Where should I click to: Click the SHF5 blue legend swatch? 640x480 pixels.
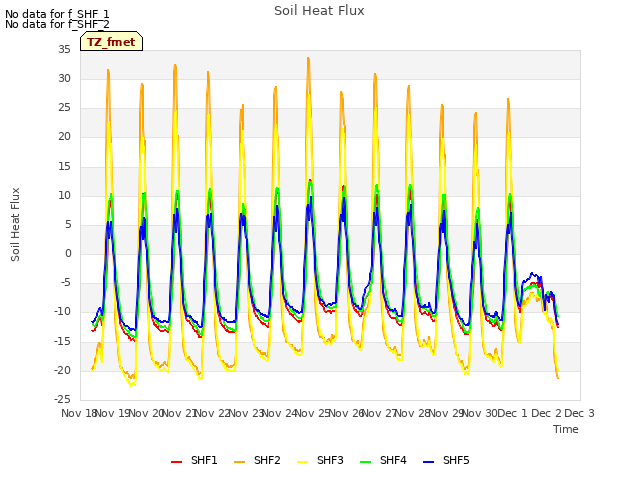(429, 462)
